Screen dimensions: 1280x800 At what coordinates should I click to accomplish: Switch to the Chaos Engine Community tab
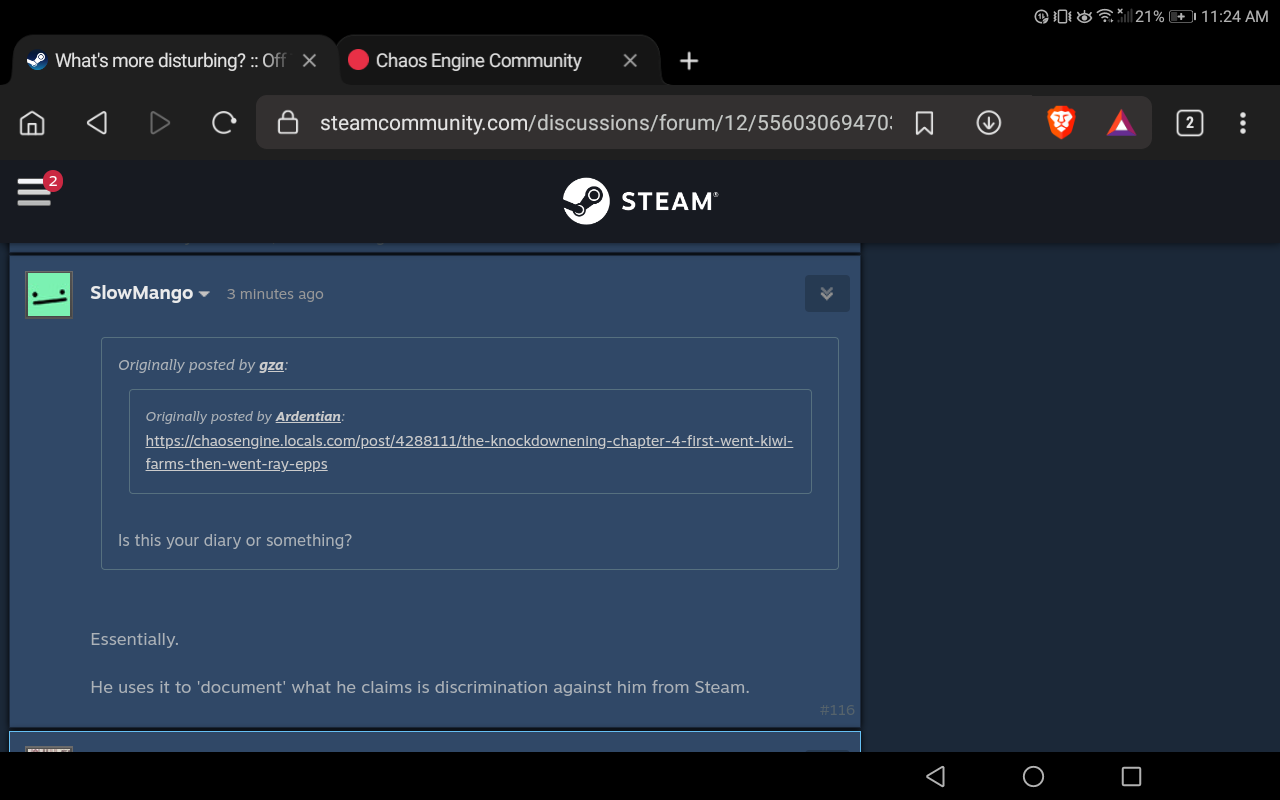[479, 61]
